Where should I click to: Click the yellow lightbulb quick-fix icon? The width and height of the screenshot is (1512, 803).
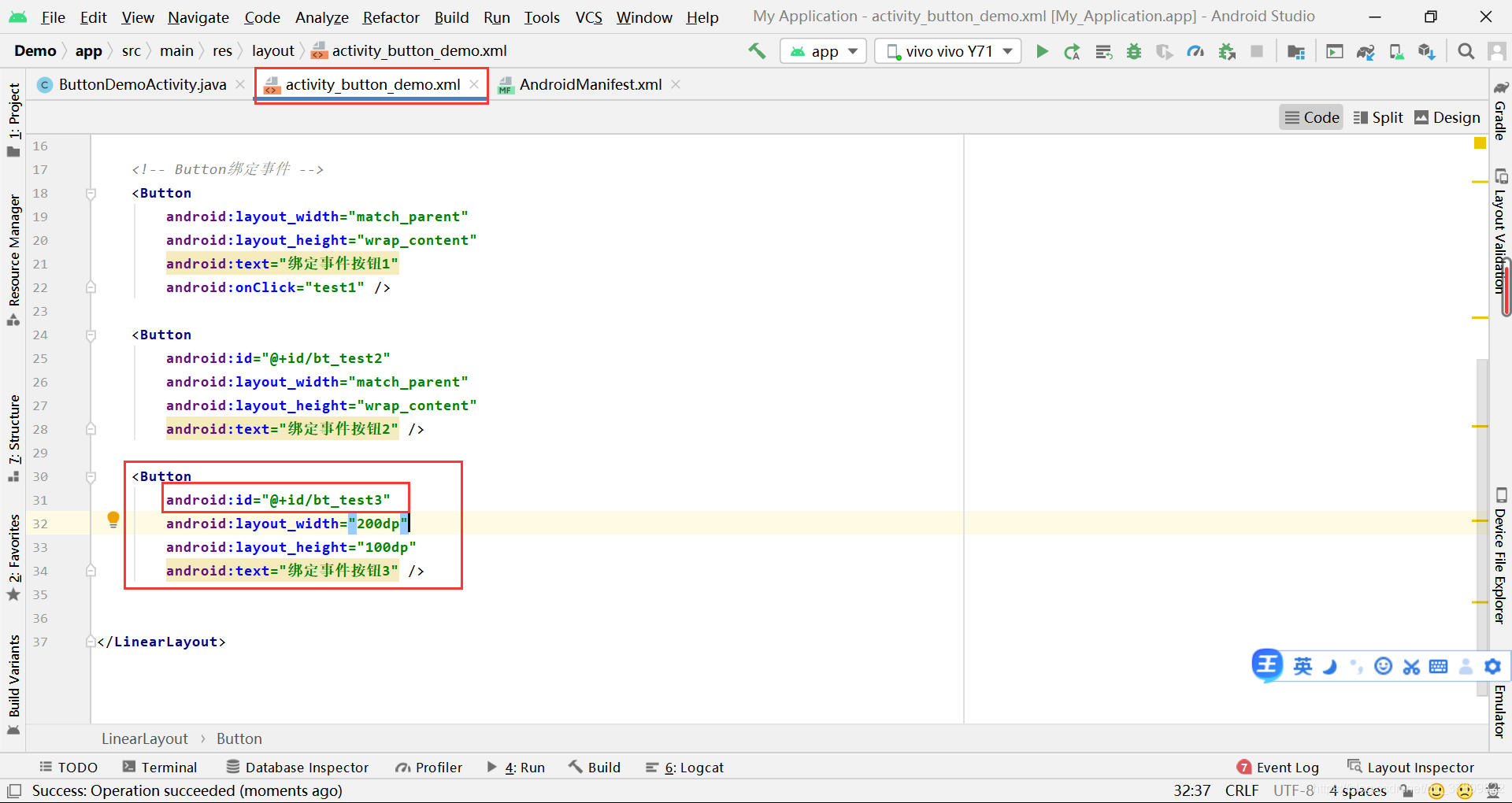(113, 520)
